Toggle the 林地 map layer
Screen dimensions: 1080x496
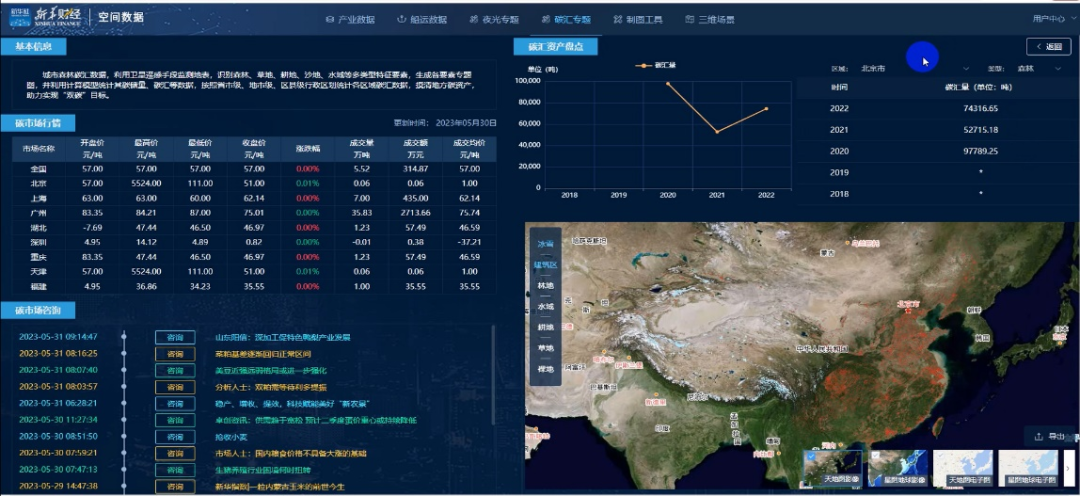(546, 285)
